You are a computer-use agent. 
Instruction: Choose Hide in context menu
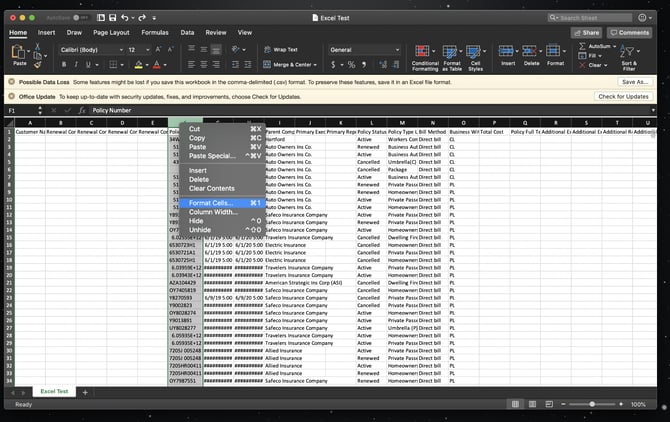[222, 221]
